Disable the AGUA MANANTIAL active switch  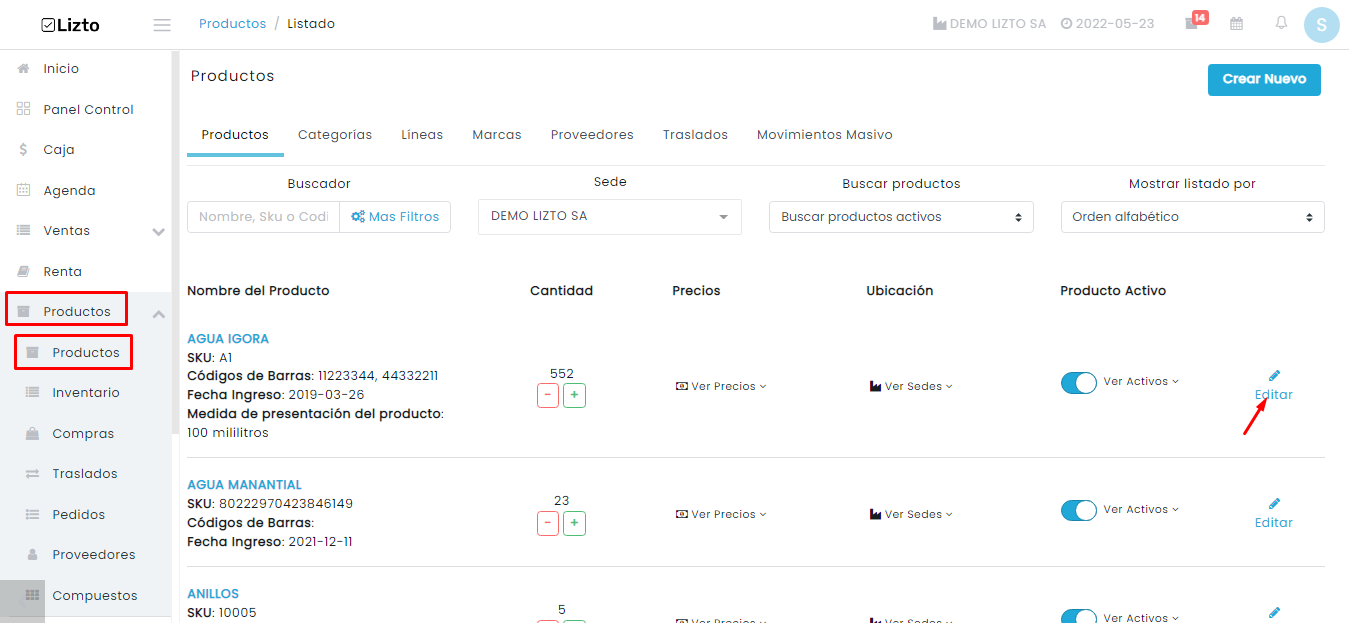[1079, 510]
